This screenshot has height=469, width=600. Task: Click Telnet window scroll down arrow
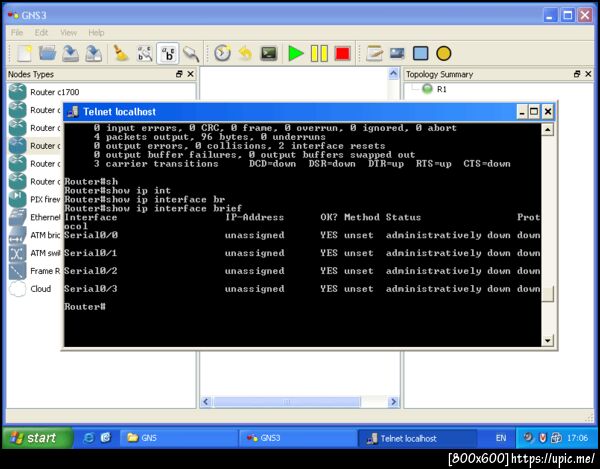coord(548,340)
